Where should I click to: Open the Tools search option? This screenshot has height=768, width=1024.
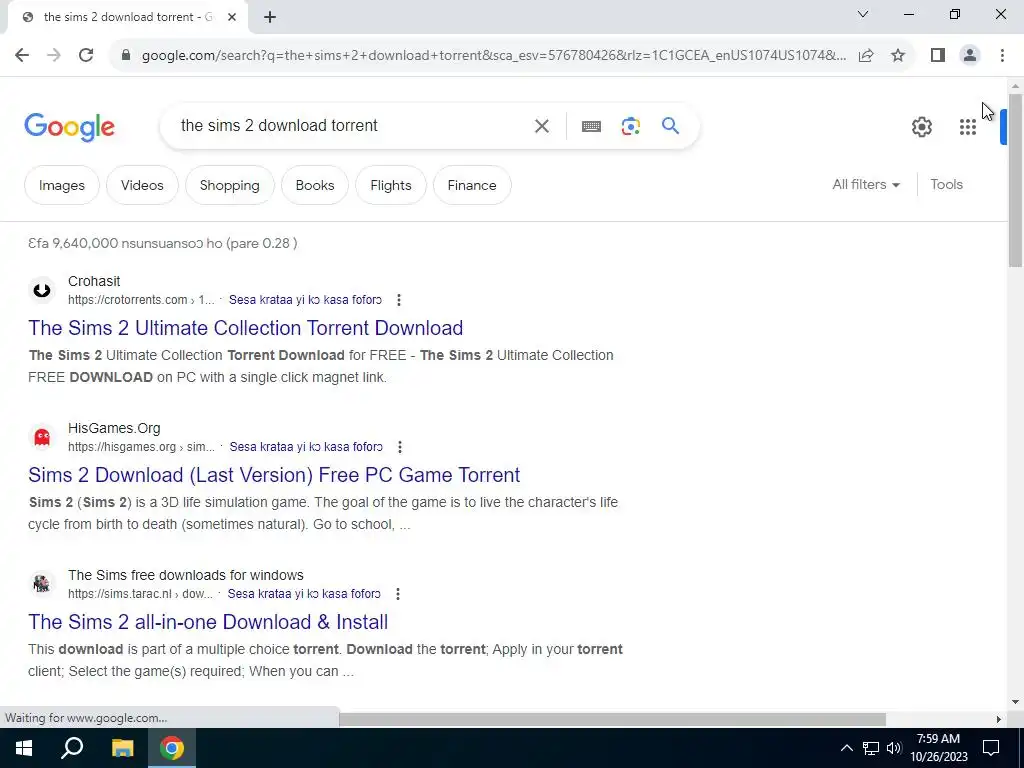tap(946, 185)
